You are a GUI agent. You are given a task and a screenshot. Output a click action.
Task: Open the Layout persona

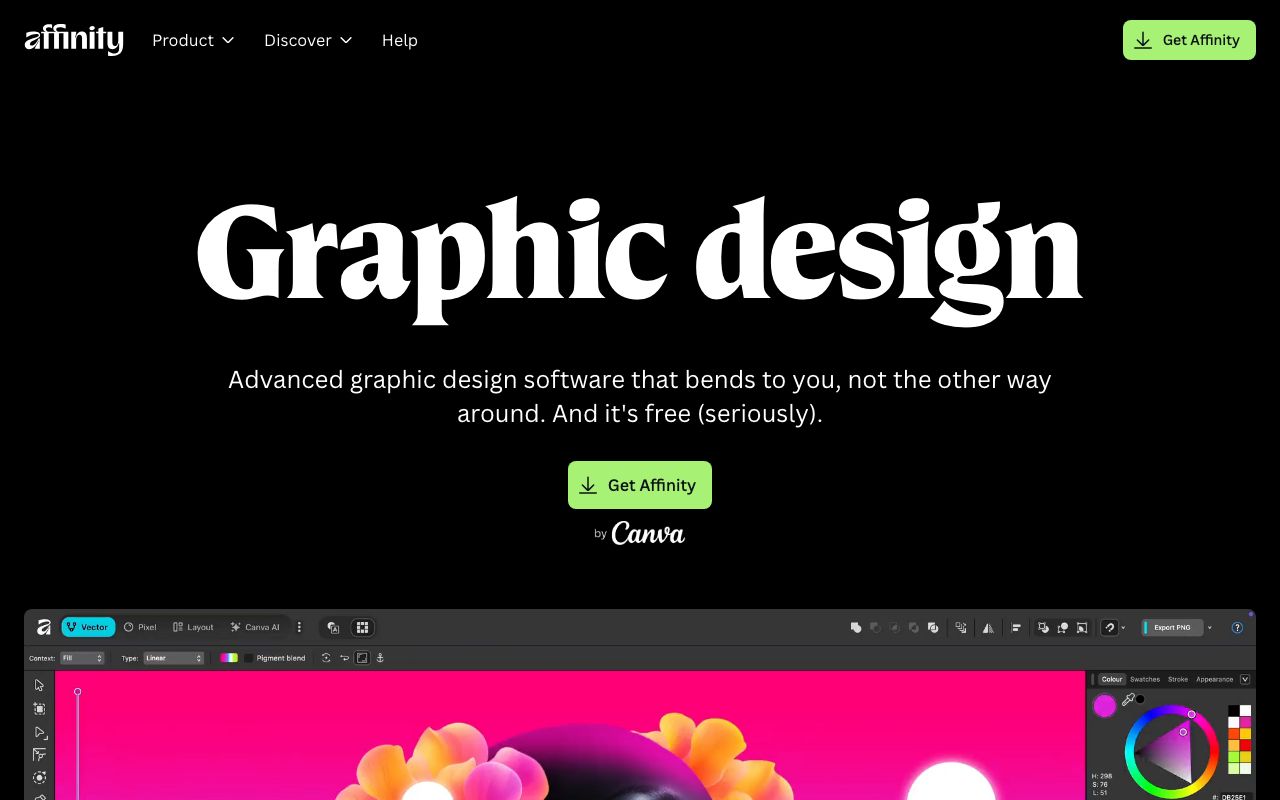coord(193,627)
